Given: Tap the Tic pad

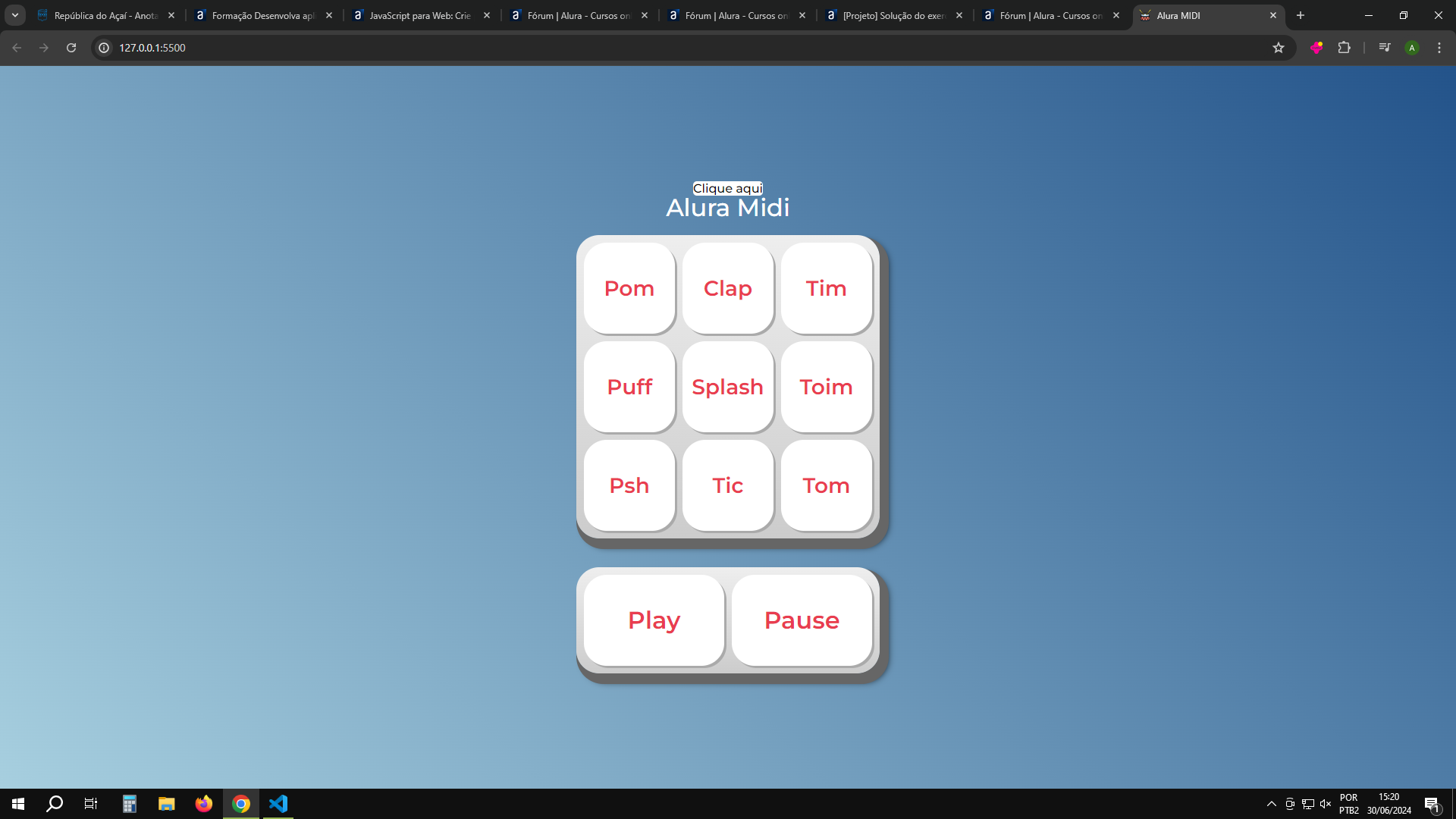Looking at the screenshot, I should (728, 485).
